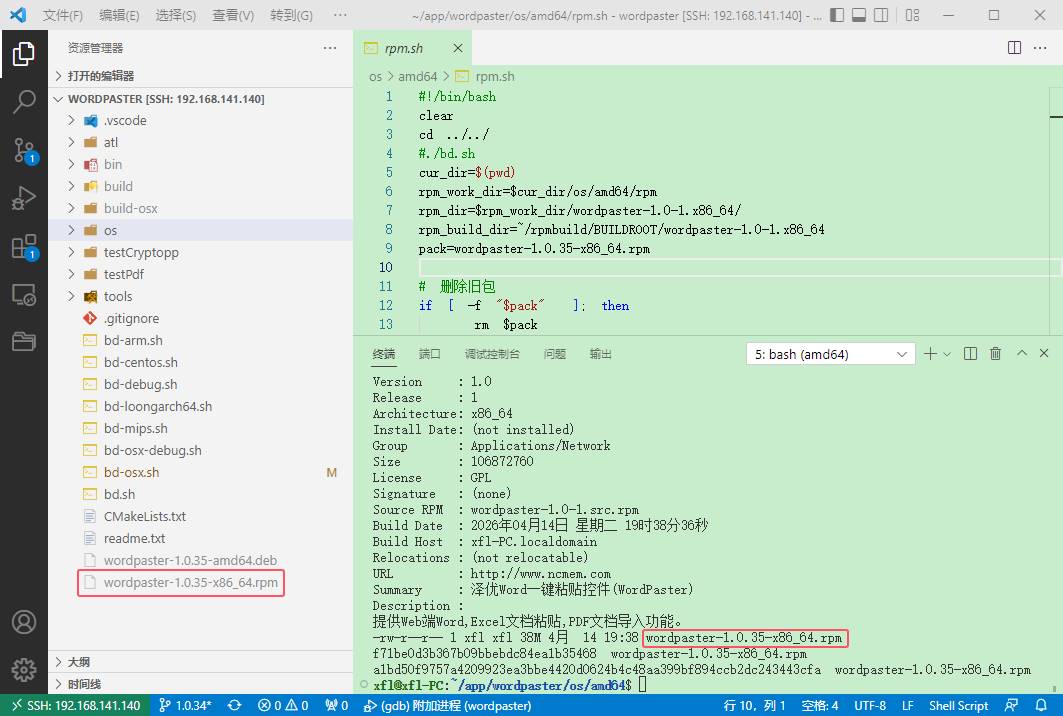Open the Manage settings gear

[x=23, y=669]
